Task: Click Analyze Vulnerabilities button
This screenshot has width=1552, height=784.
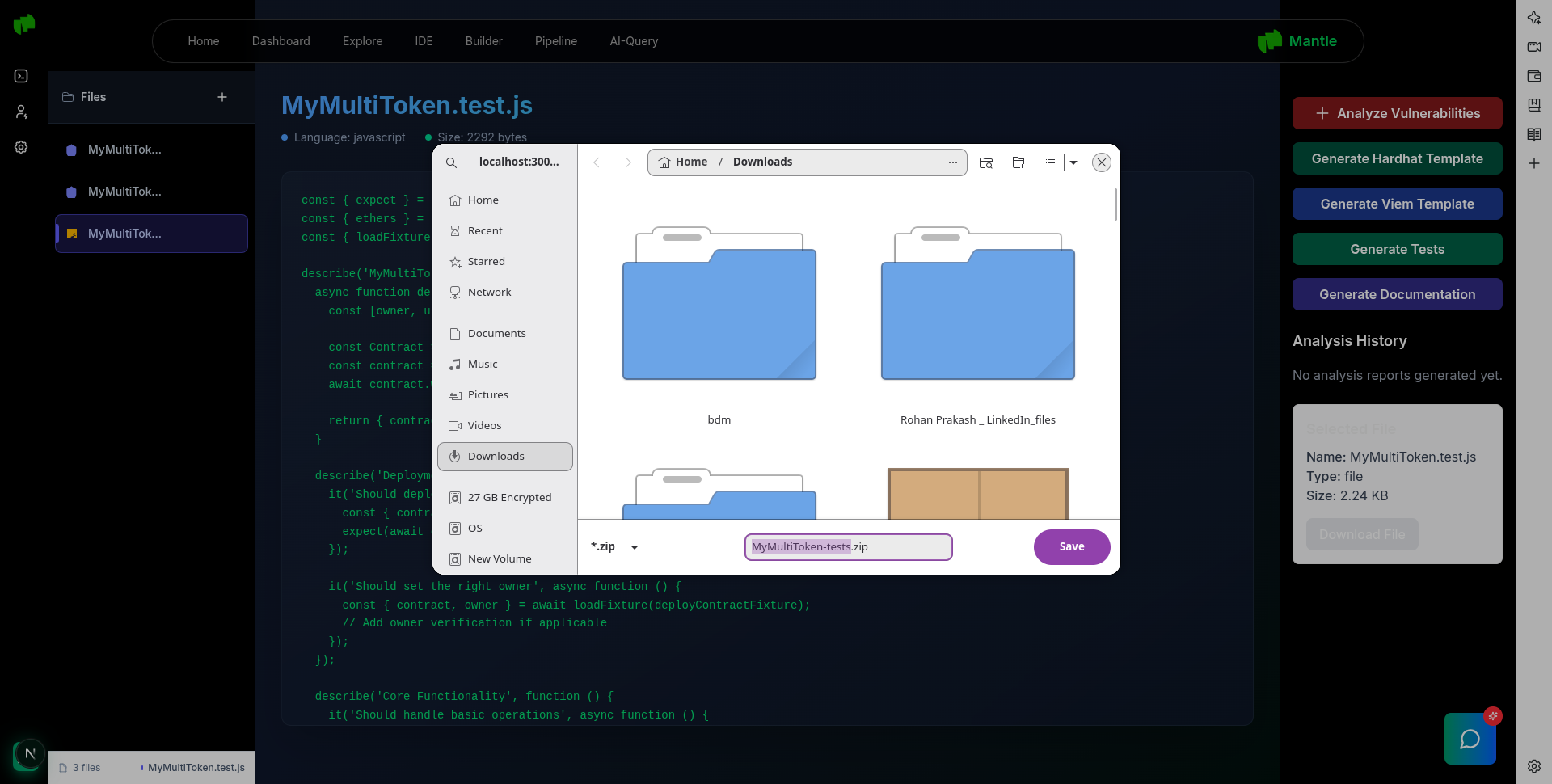Action: (1397, 113)
